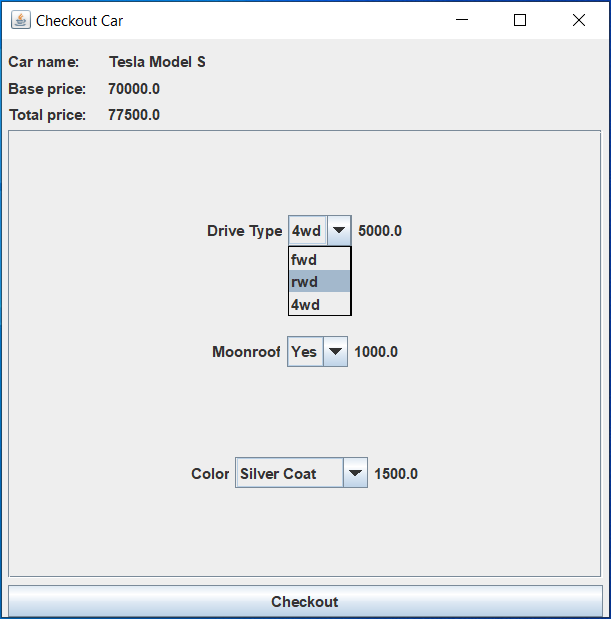The image size is (611, 619).
Task: Open the Moonroof dropdown arrow
Action: (335, 351)
